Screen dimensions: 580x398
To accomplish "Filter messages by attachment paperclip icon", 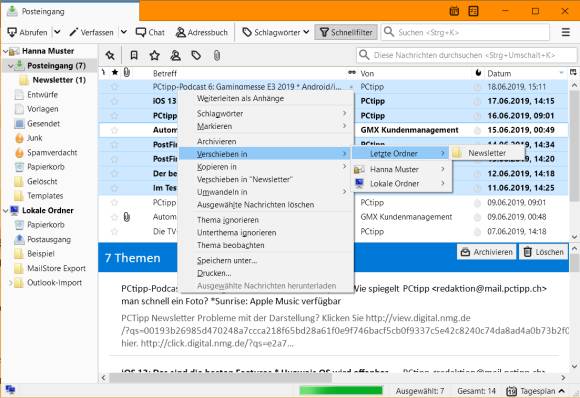I will point(217,55).
